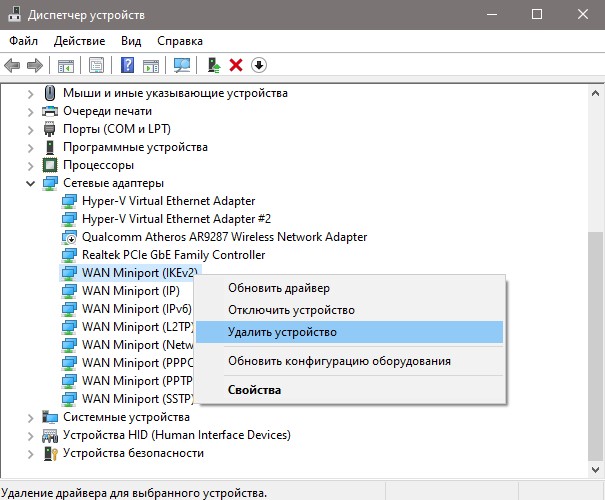The height and width of the screenshot is (500, 605).
Task: Click the red X uninstall device icon
Action: (x=236, y=65)
